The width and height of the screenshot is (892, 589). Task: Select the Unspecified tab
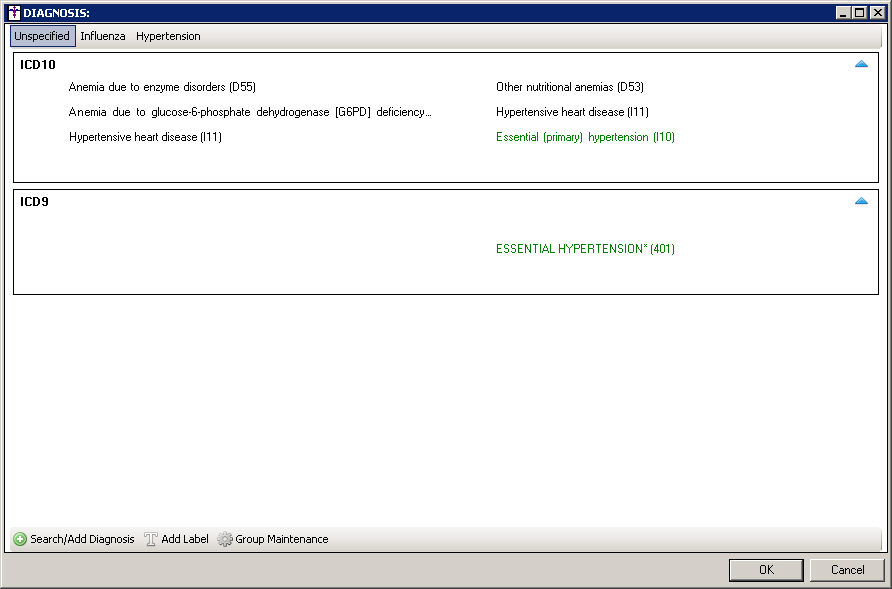click(x=42, y=36)
